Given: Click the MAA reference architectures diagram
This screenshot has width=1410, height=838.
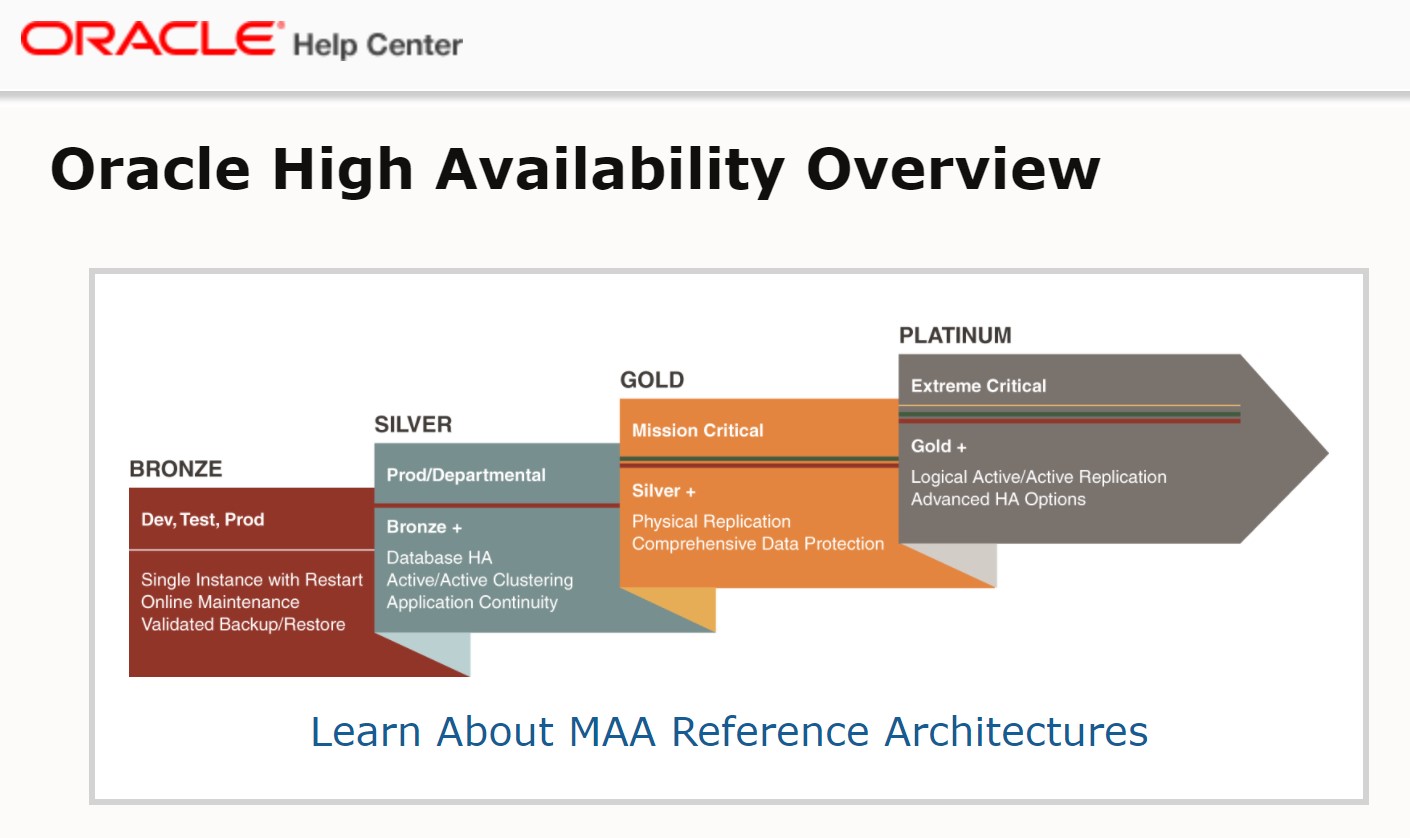Looking at the screenshot, I should (x=729, y=501).
